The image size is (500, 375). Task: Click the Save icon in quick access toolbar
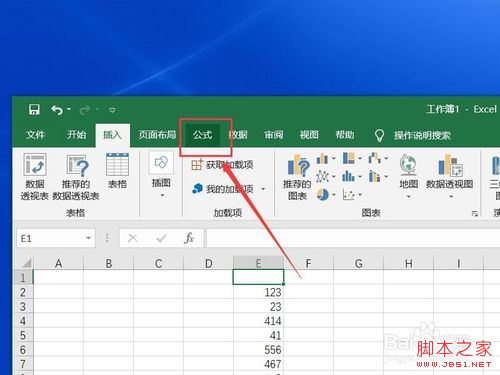coord(34,109)
